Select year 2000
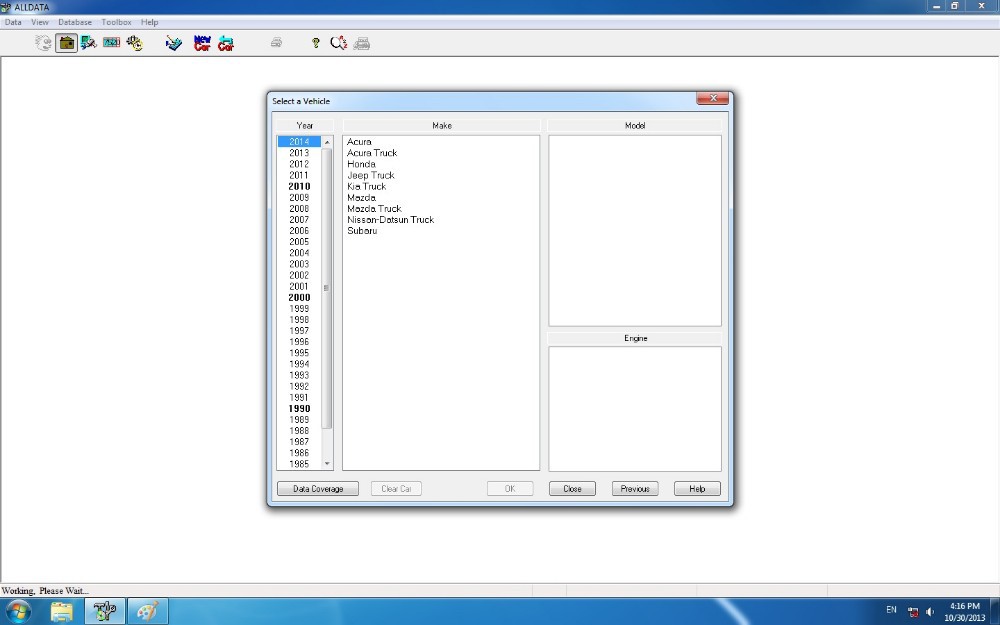This screenshot has width=1000, height=625. click(x=299, y=297)
